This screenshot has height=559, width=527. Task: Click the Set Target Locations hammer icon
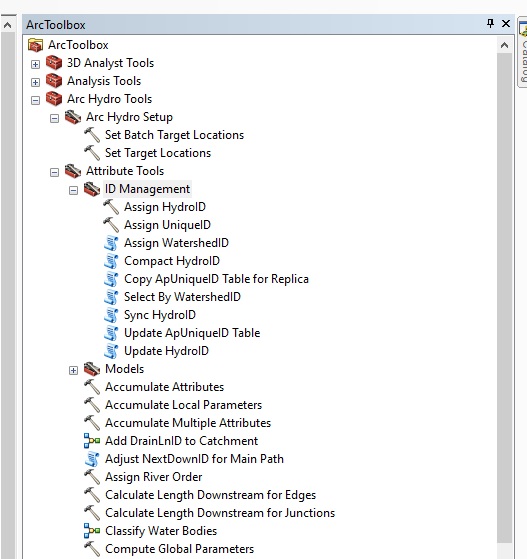92,153
